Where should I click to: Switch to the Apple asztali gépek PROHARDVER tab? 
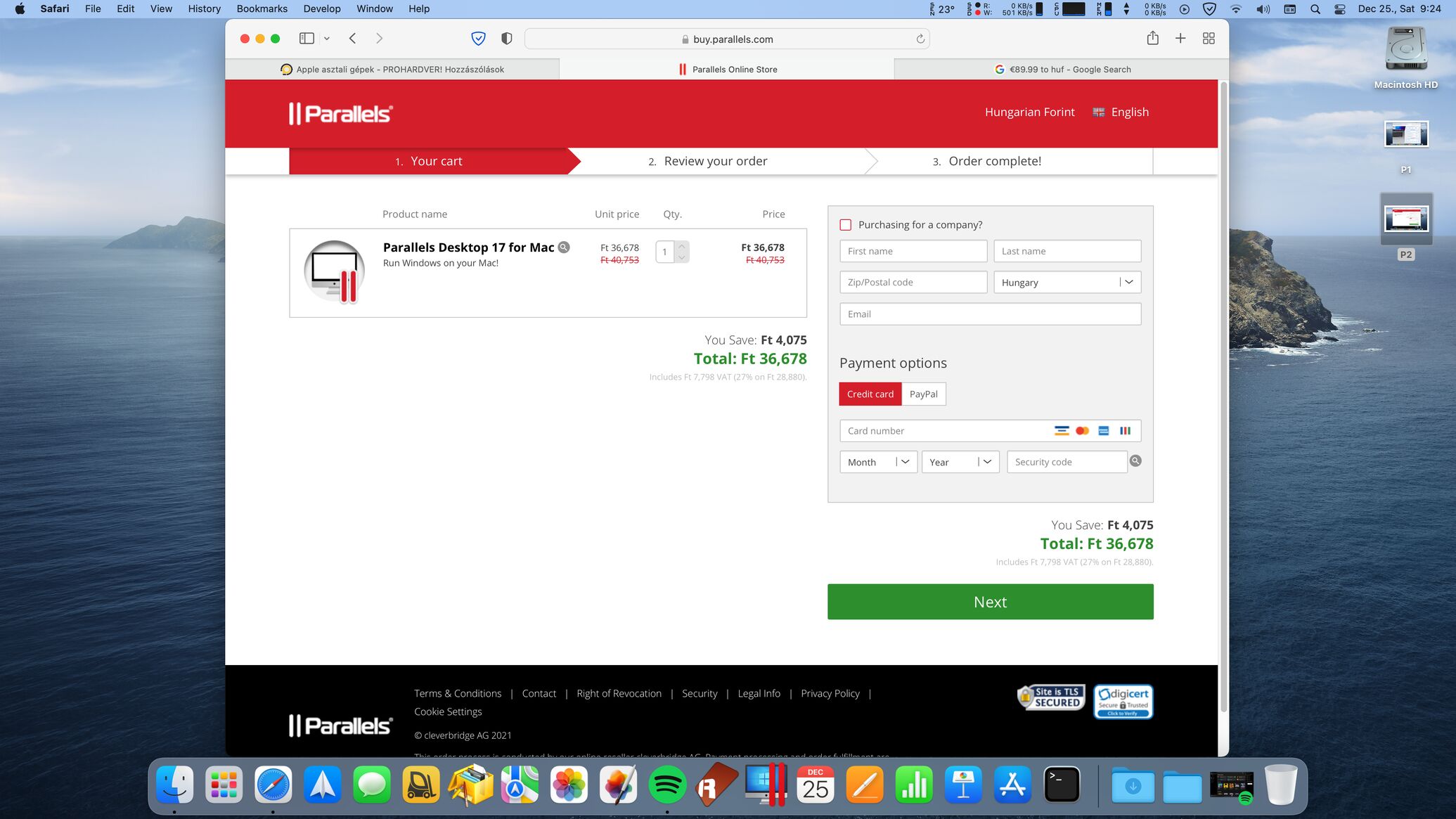(x=392, y=69)
